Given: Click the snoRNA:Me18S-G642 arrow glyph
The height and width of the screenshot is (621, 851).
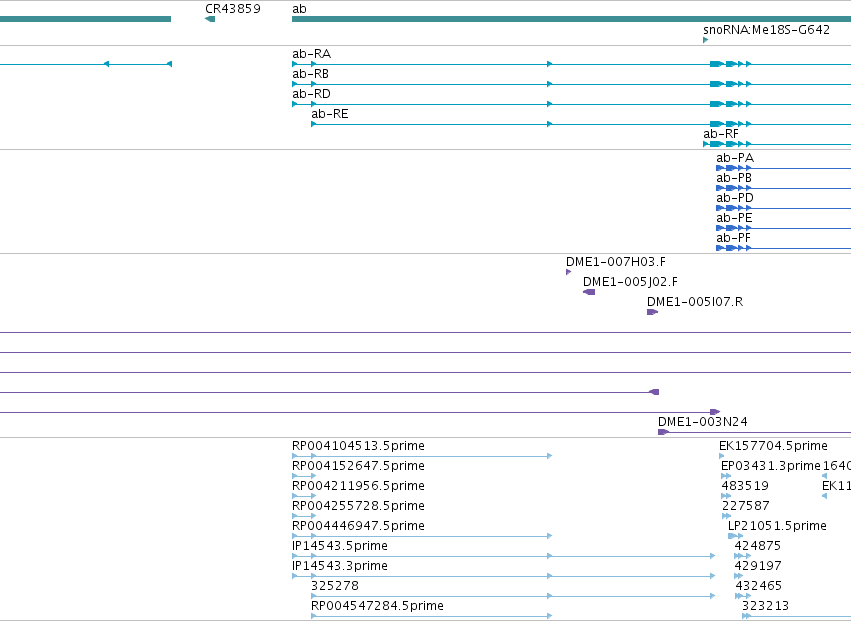Looking at the screenshot, I should [x=706, y=40].
